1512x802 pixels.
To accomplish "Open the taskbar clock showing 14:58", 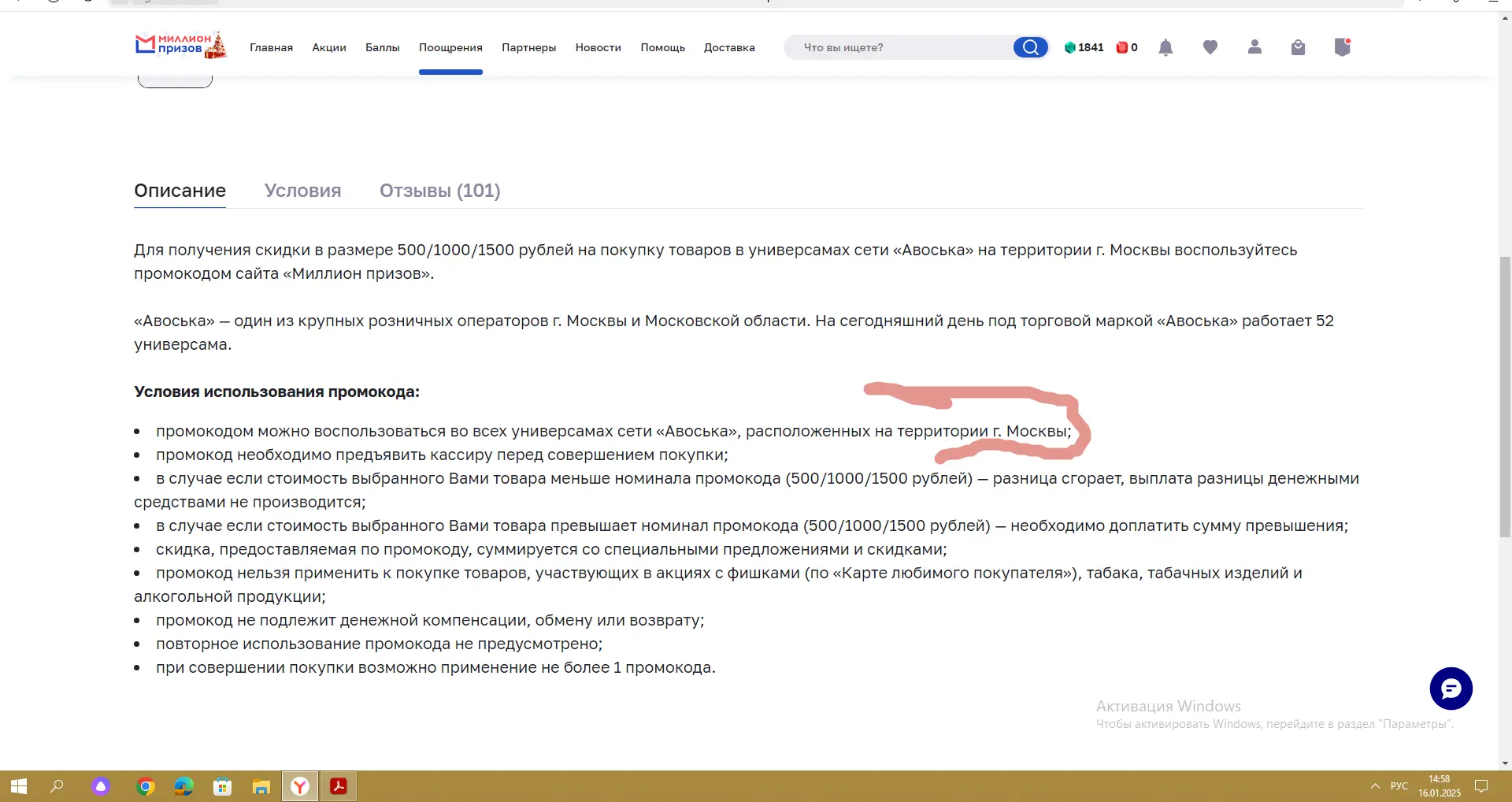I will pyautogui.click(x=1440, y=779).
